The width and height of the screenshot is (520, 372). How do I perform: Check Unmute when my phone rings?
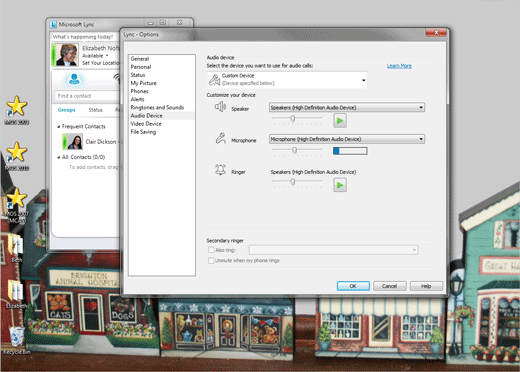tap(211, 260)
